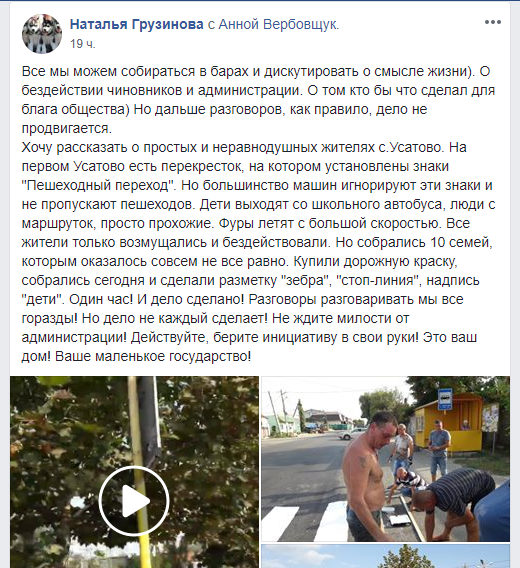Open Наталья Грузинова's profile link
The width and height of the screenshot is (520, 568).
click(137, 24)
